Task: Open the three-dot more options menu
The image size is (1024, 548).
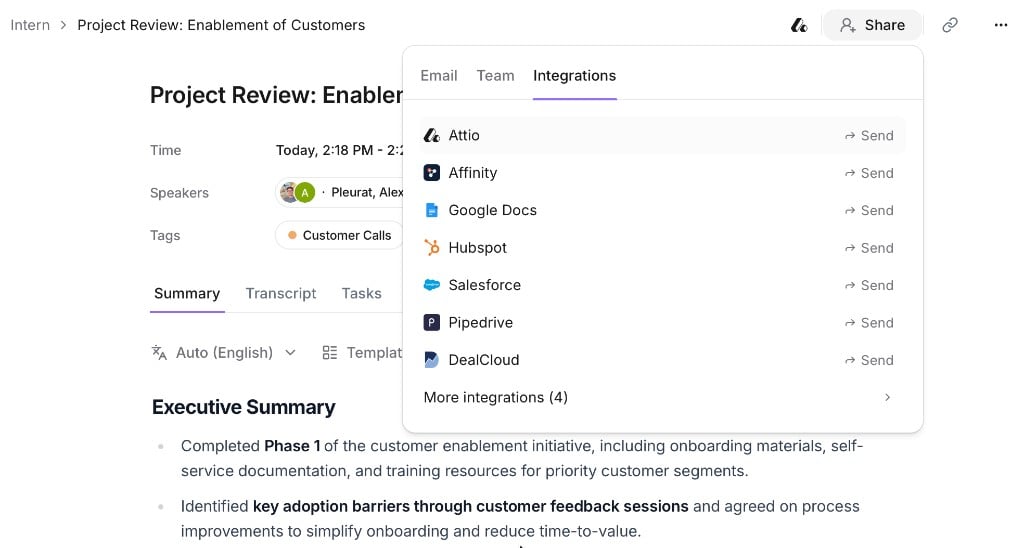Action: pos(1000,25)
